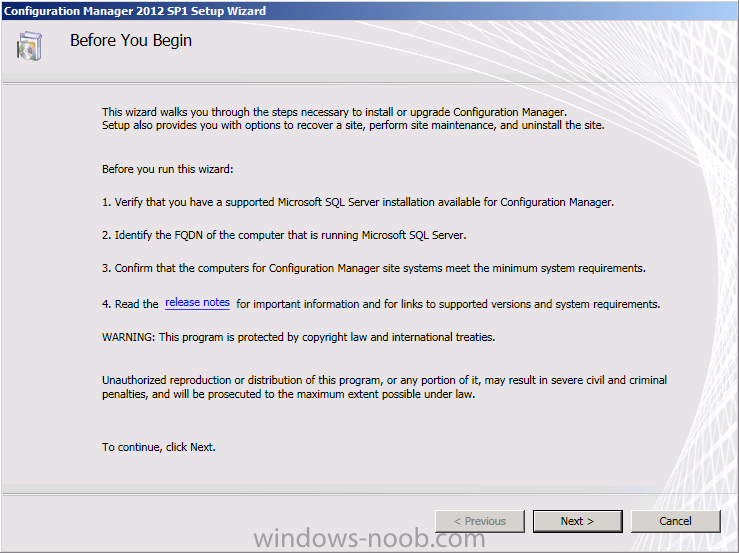Click the Unauthorized reproduction penalties paragraph

(x=385, y=387)
